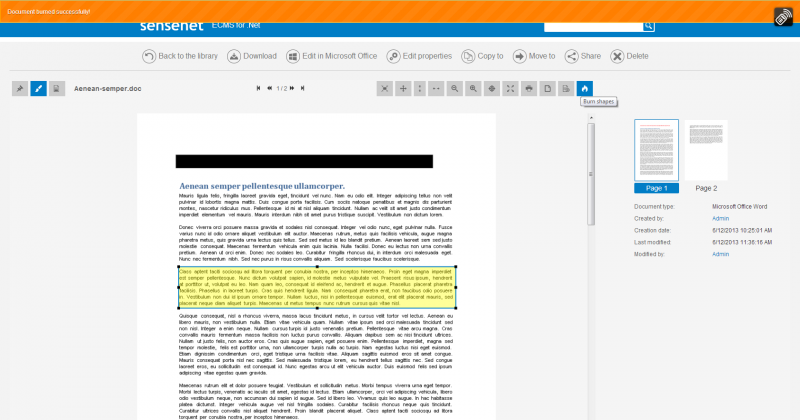800x420 pixels.
Task: Select the pin annotation tool
Action: pyautogui.click(x=20, y=89)
